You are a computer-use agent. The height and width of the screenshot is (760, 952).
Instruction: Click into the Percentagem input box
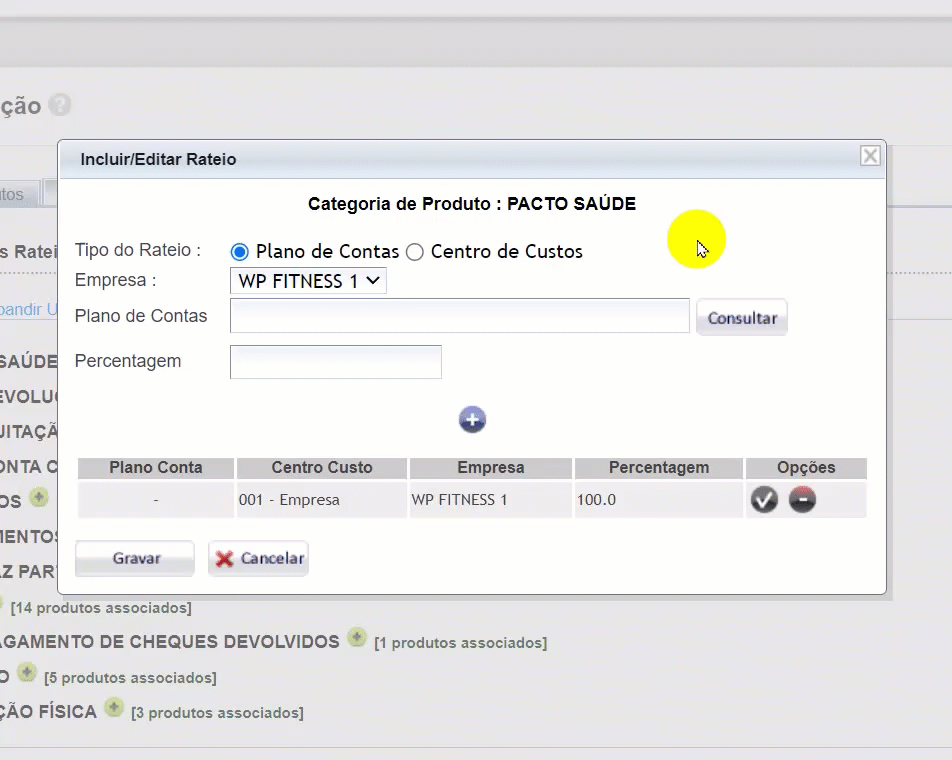335,362
